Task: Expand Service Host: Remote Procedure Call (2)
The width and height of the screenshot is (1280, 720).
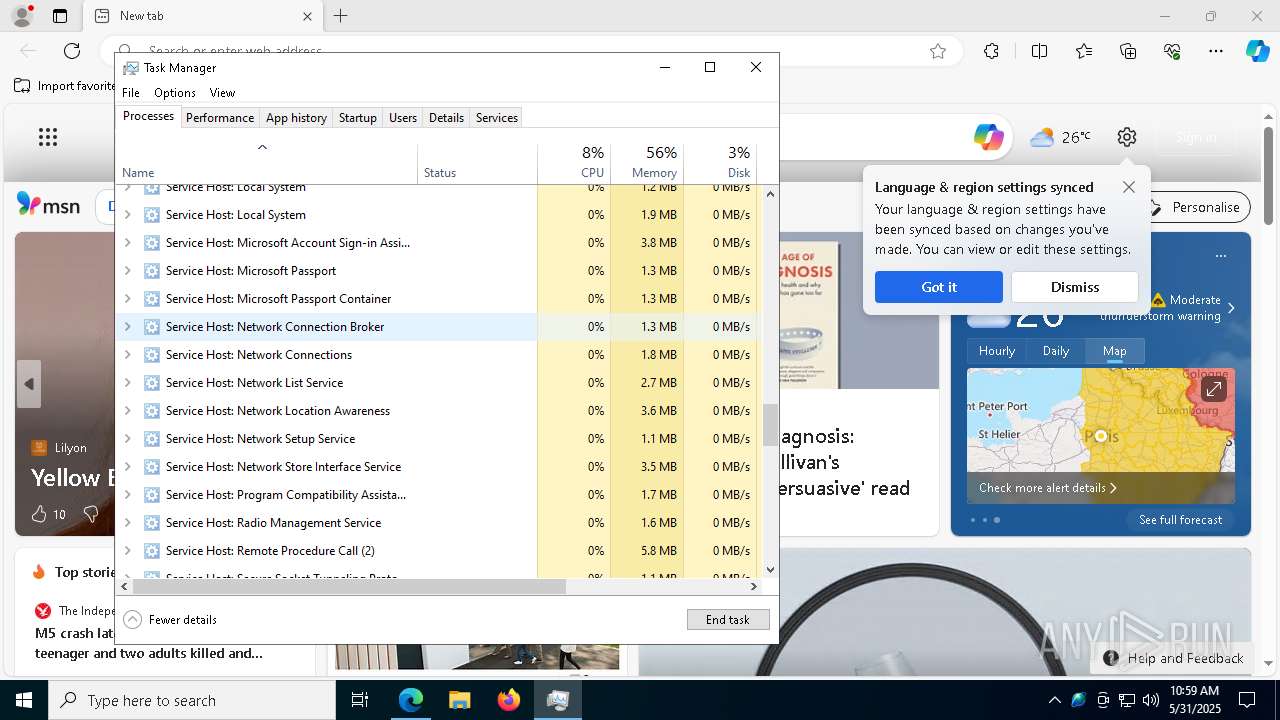Action: pyautogui.click(x=127, y=551)
